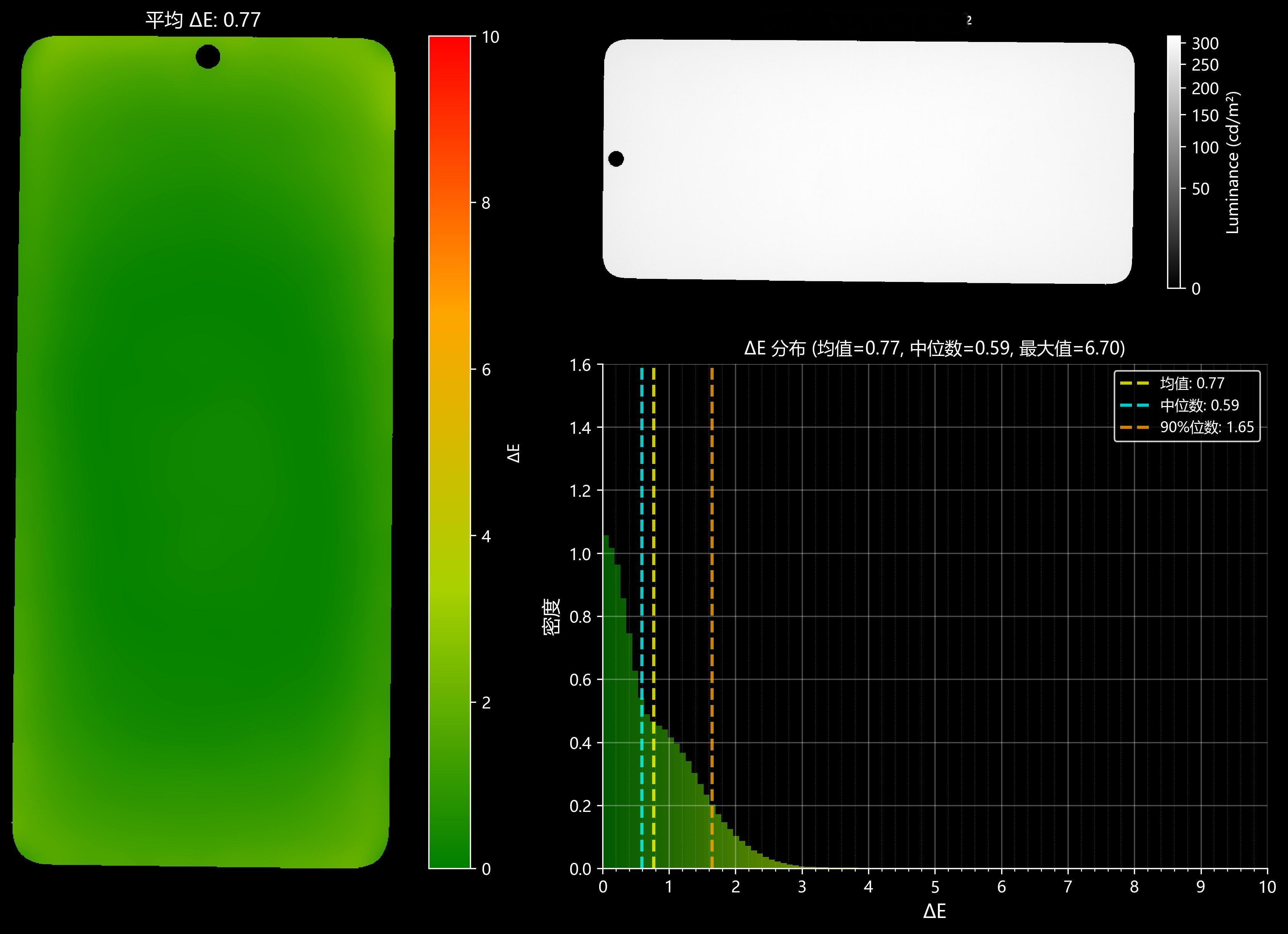Click the 密度 y-axis label
This screenshot has height=934, width=1288.
coord(552,617)
